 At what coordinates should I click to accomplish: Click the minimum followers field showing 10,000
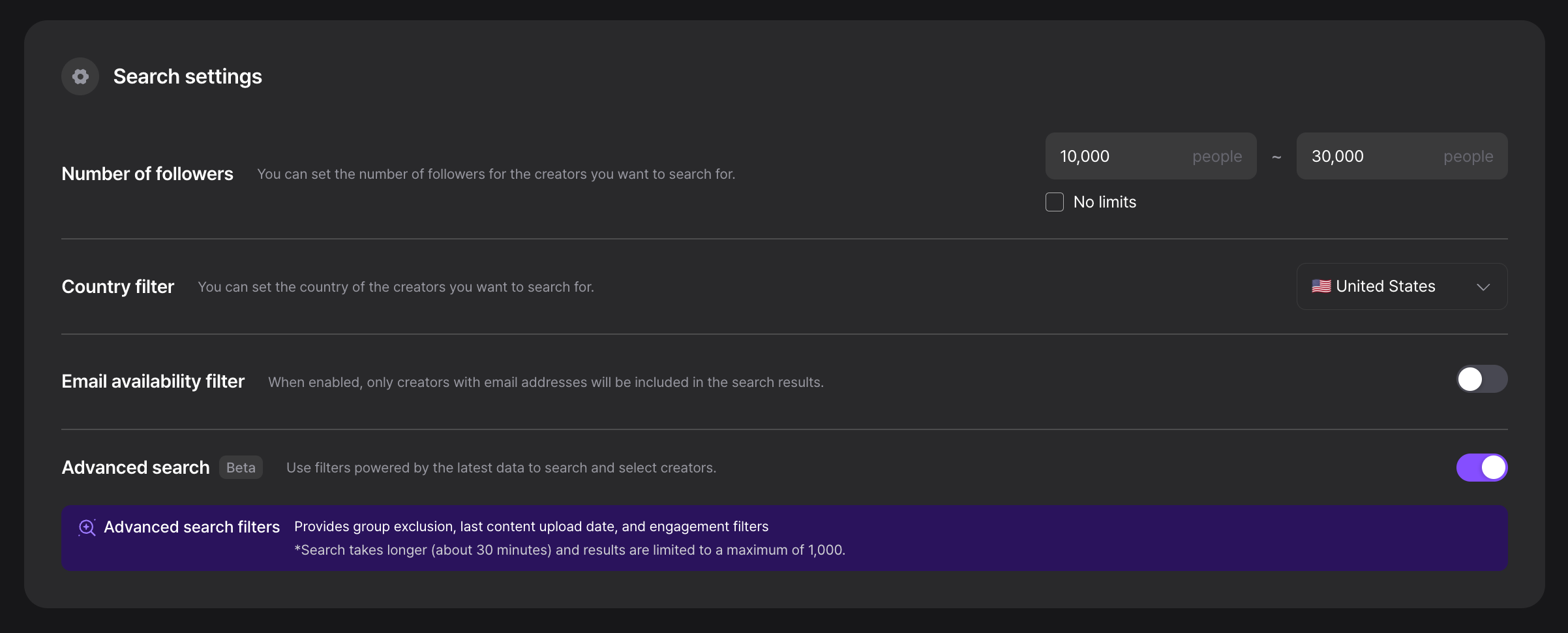(x=1151, y=156)
